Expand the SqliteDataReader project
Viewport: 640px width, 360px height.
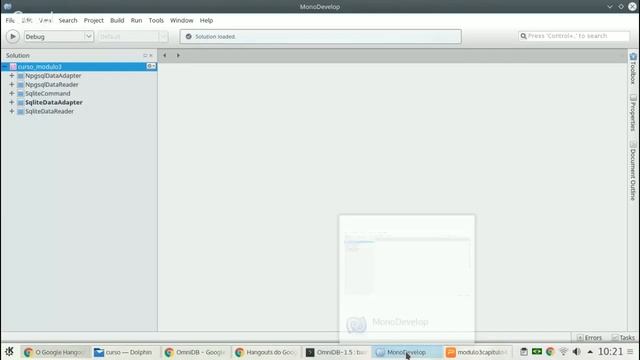tap(12, 111)
